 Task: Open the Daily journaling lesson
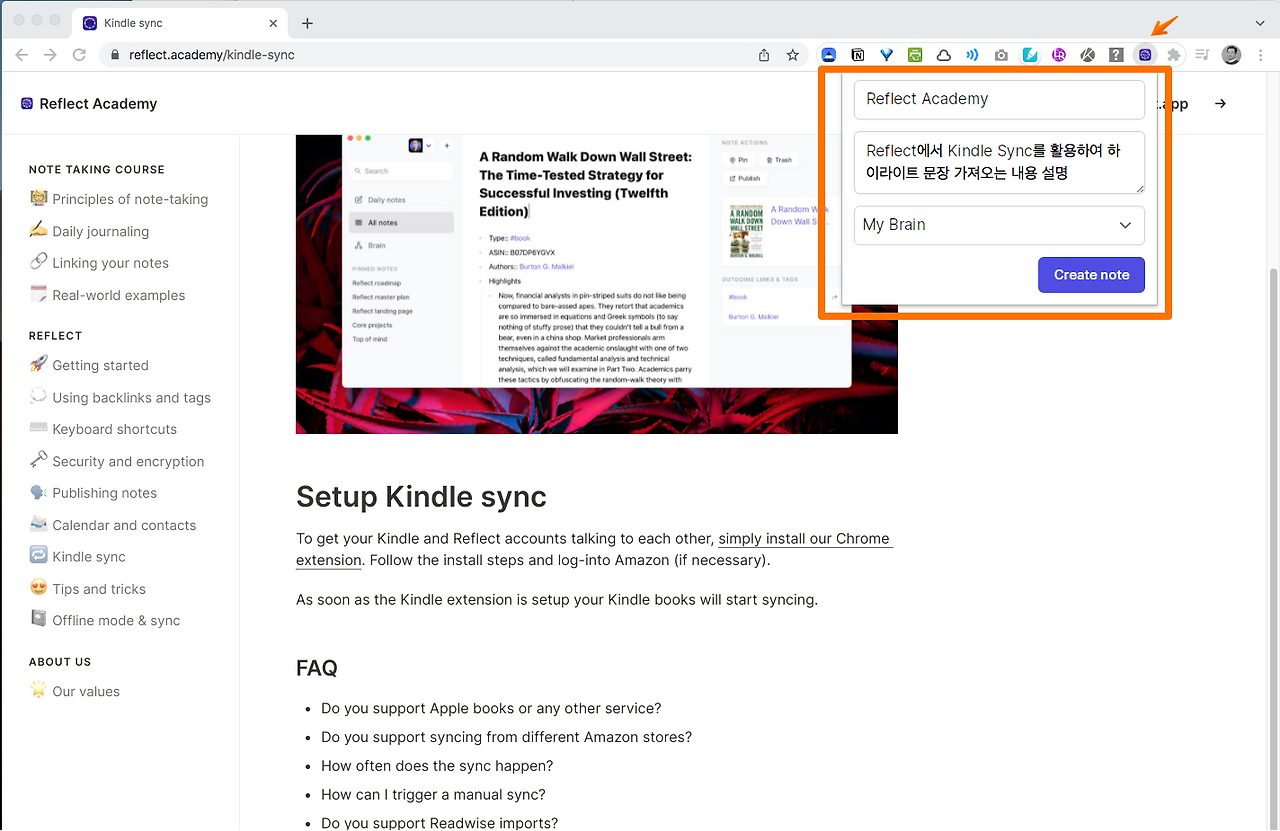click(x=89, y=231)
